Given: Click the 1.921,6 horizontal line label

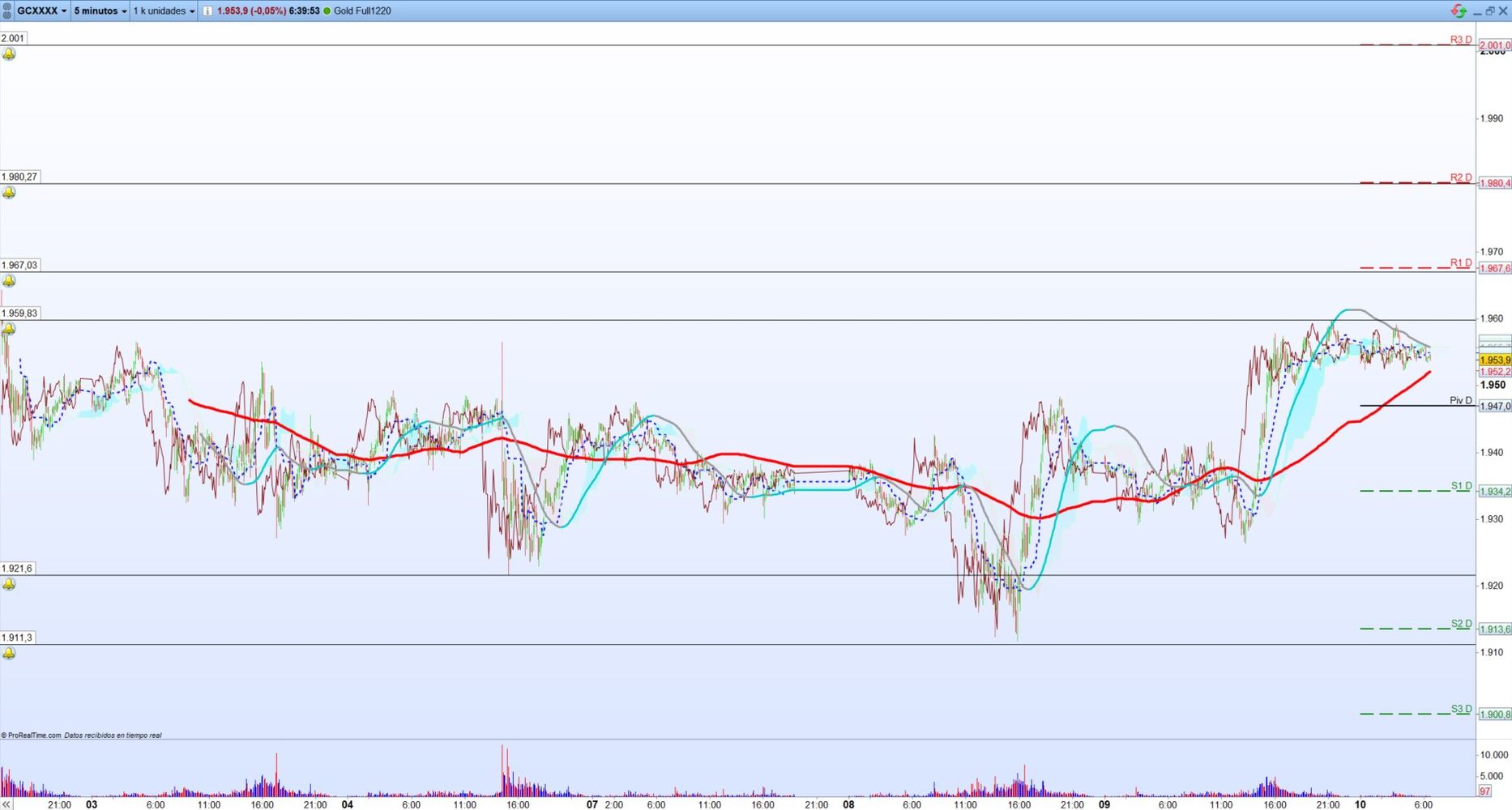Looking at the screenshot, I should coord(17,569).
